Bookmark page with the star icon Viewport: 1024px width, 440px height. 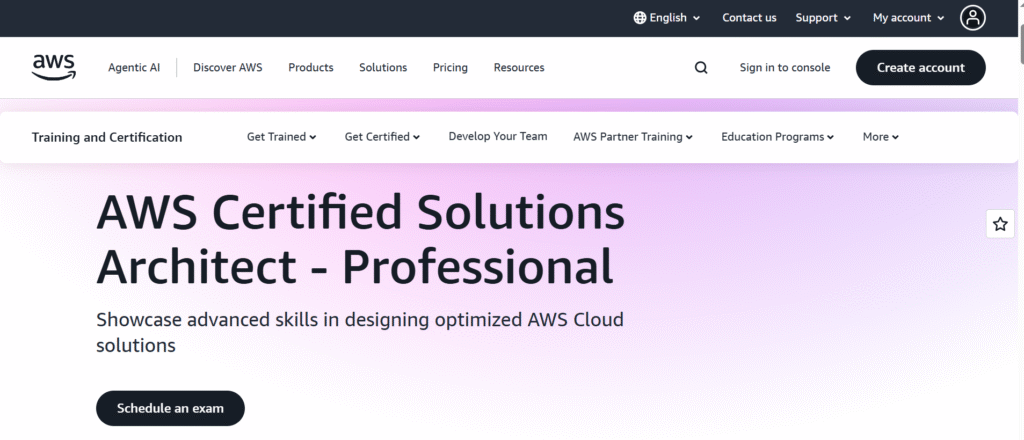click(x=1000, y=224)
